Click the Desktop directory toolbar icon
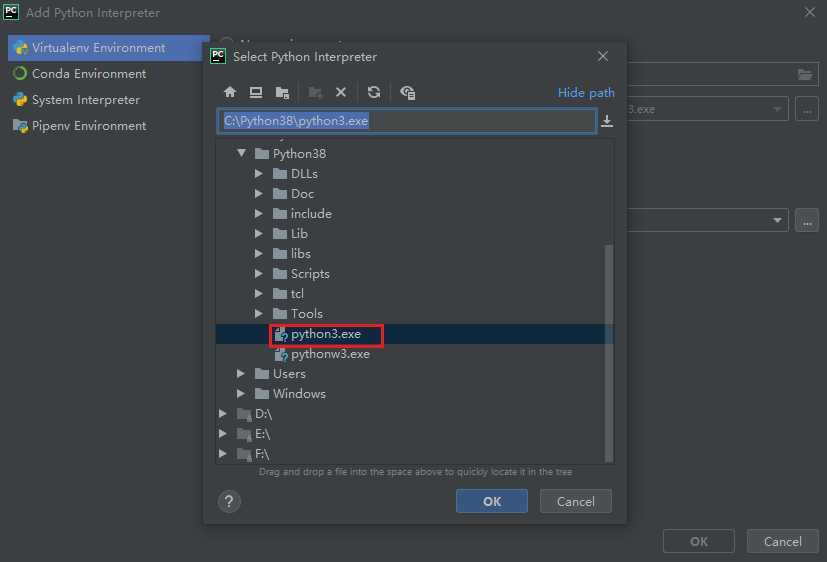This screenshot has height=562, width=827. tap(256, 92)
